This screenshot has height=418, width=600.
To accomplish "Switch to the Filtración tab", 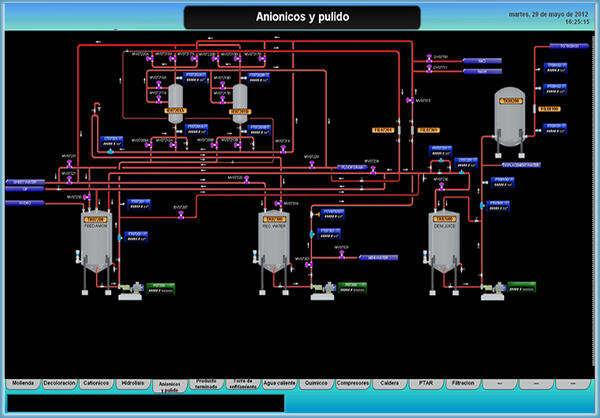I will pyautogui.click(x=463, y=384).
